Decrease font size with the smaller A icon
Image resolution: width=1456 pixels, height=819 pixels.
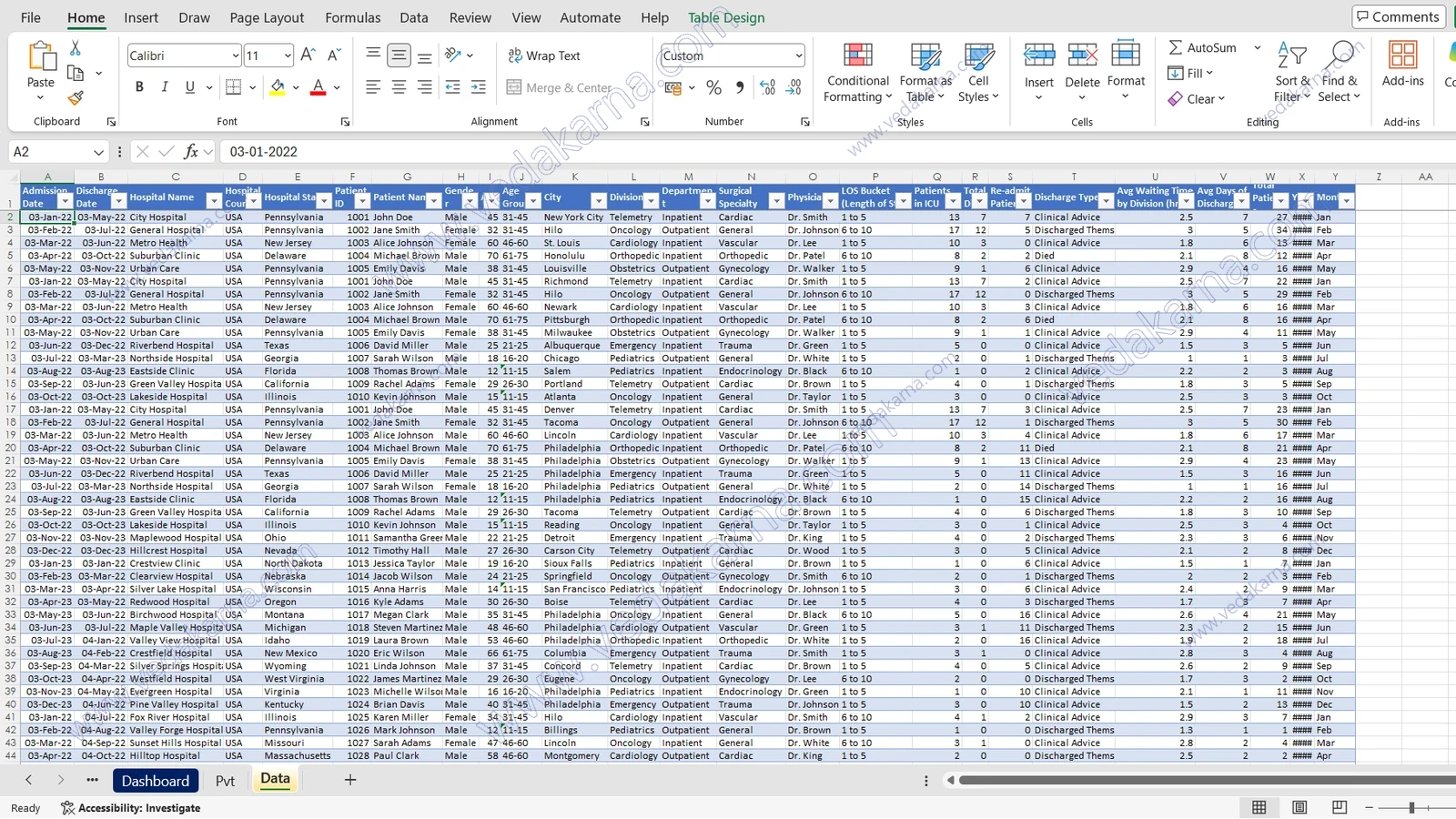click(x=333, y=56)
